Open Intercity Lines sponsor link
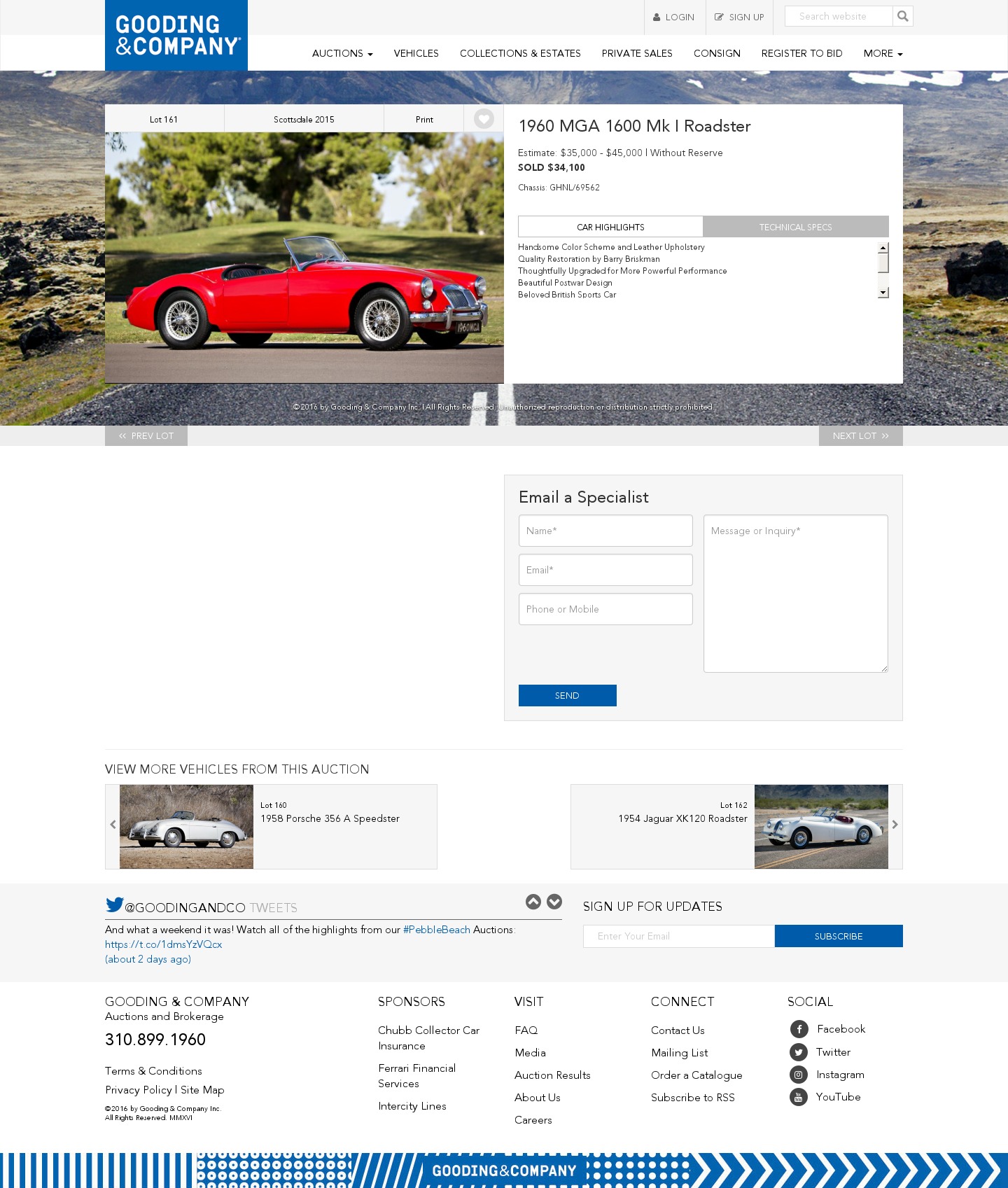The width and height of the screenshot is (1008, 1188). tap(412, 1106)
